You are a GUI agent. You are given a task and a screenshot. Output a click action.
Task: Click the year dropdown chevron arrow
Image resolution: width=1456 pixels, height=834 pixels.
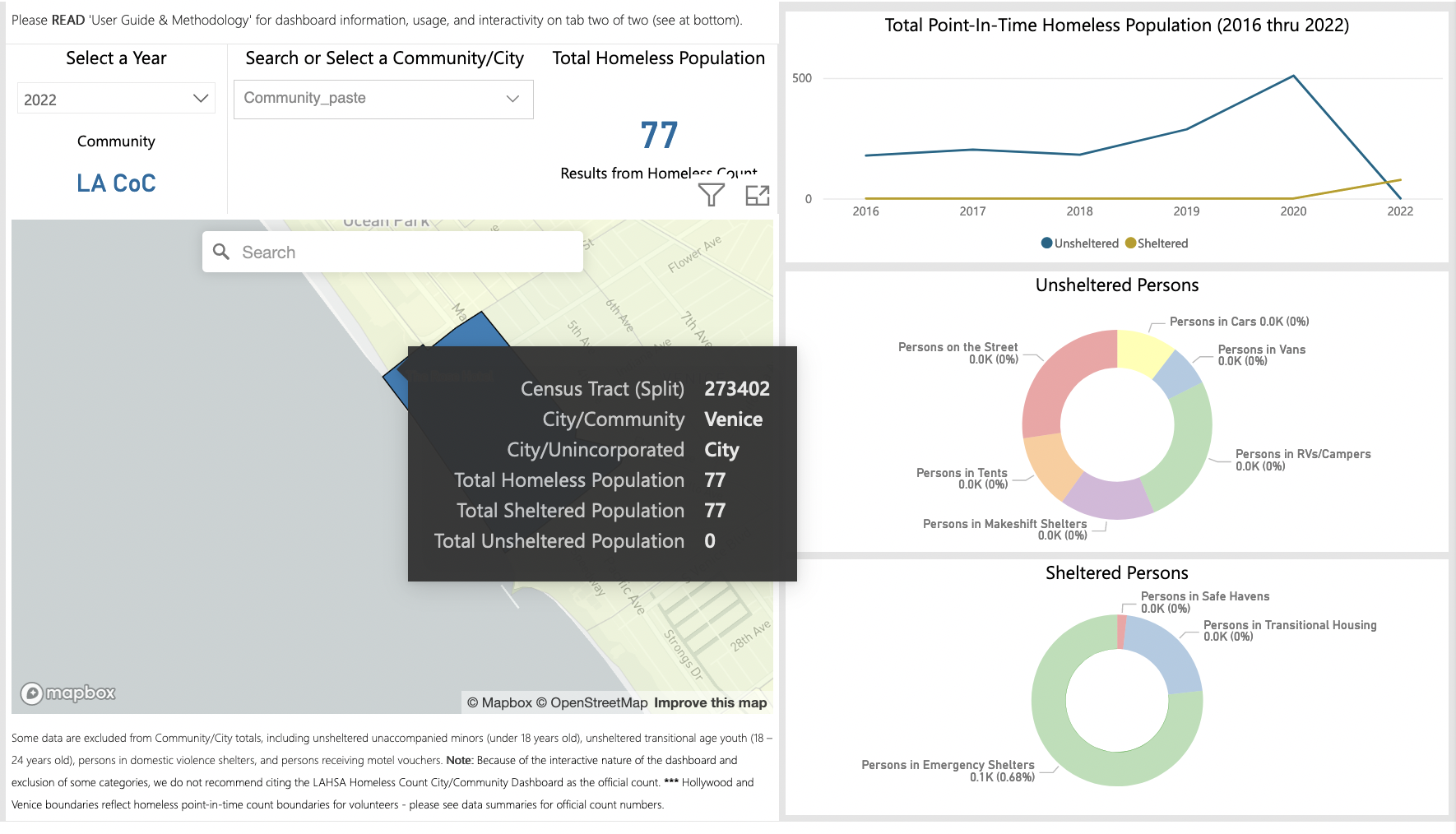pyautogui.click(x=200, y=99)
